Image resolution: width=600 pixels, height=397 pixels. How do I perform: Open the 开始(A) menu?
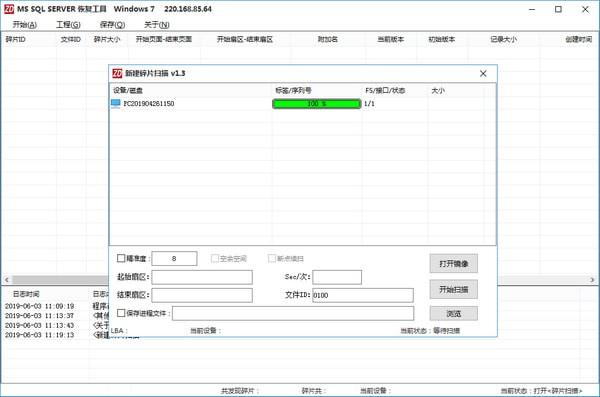click(24, 25)
